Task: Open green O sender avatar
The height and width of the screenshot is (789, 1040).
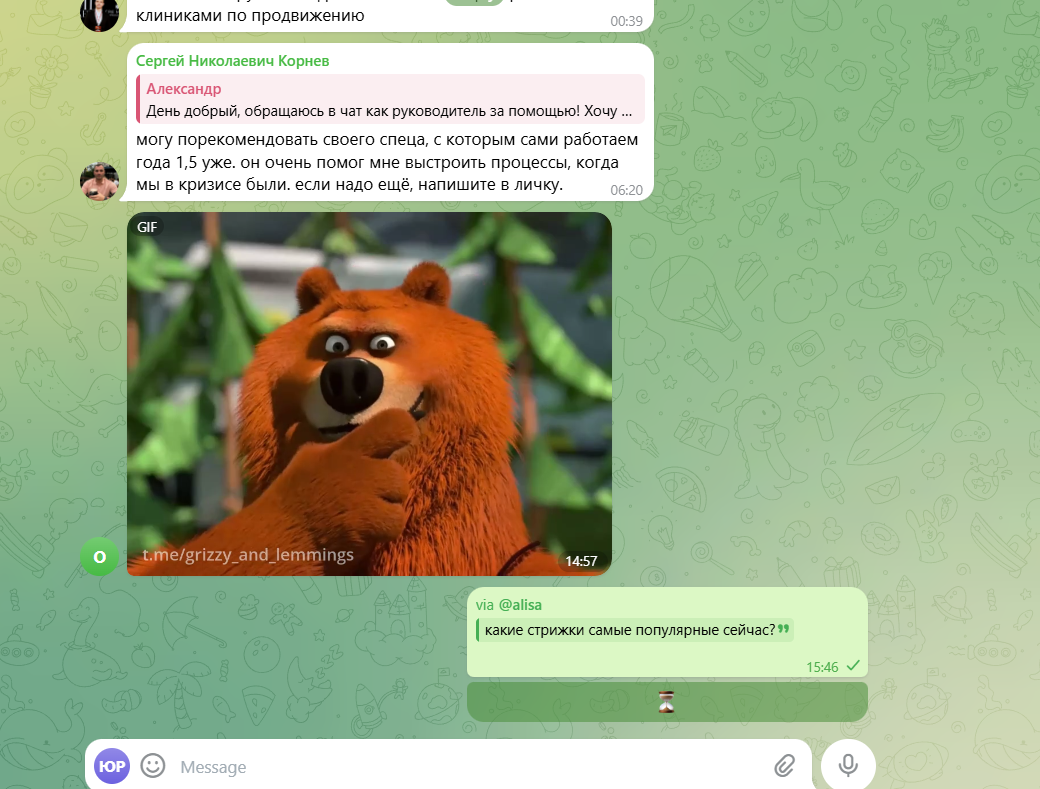Action: click(99, 556)
